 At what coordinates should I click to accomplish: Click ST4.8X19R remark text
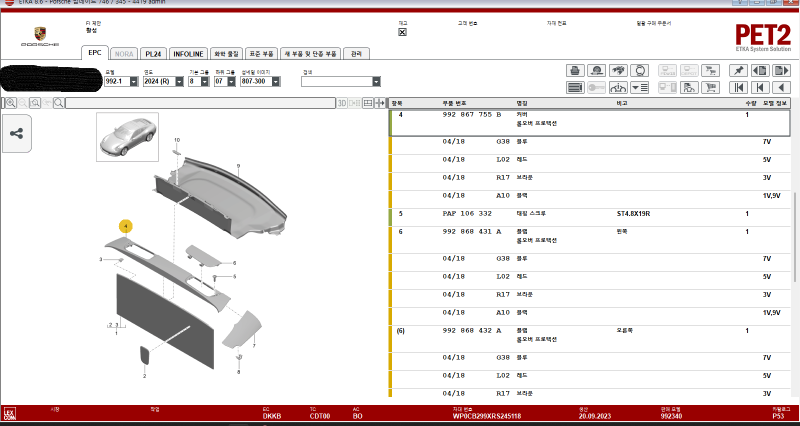[x=633, y=214]
